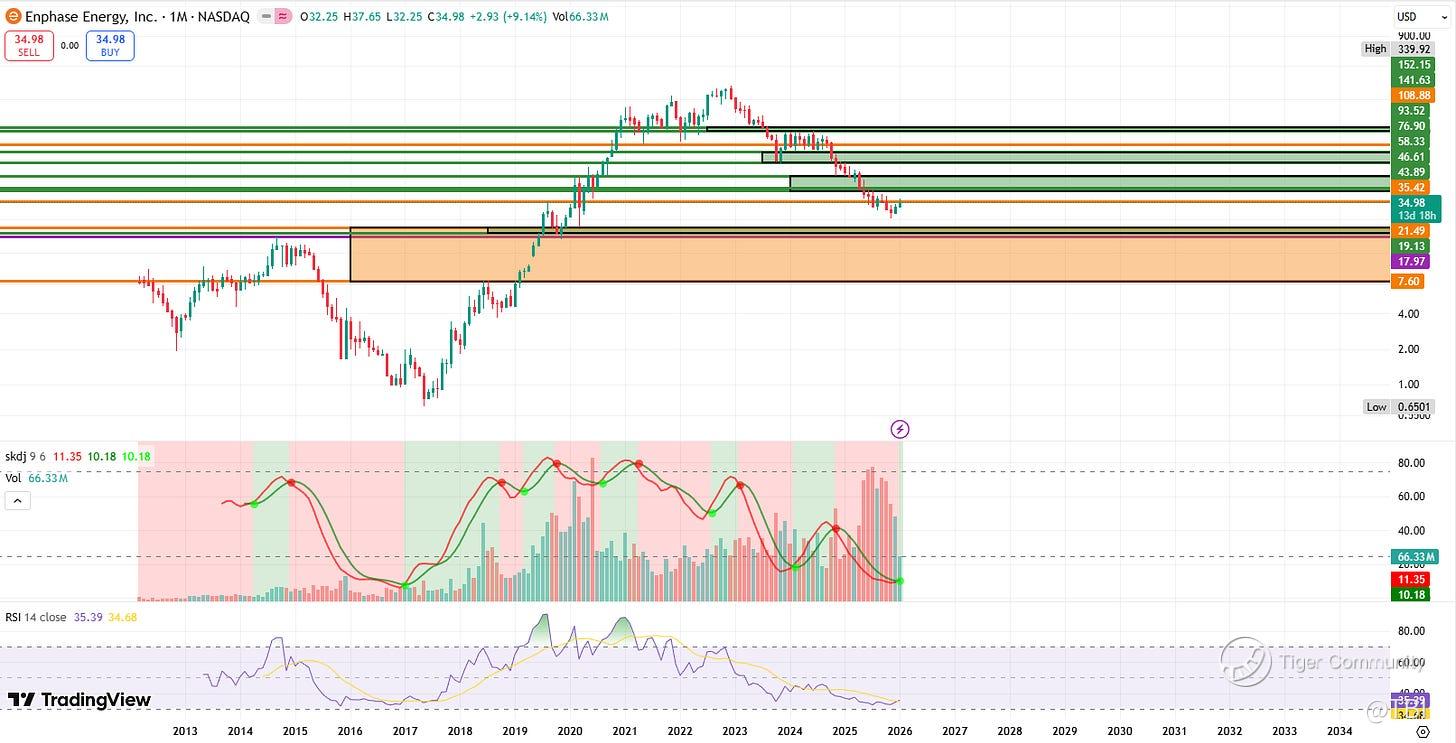Click the current price label with 13d 18h countdown
Image resolution: width=1456 pixels, height=743 pixels.
1415,209
